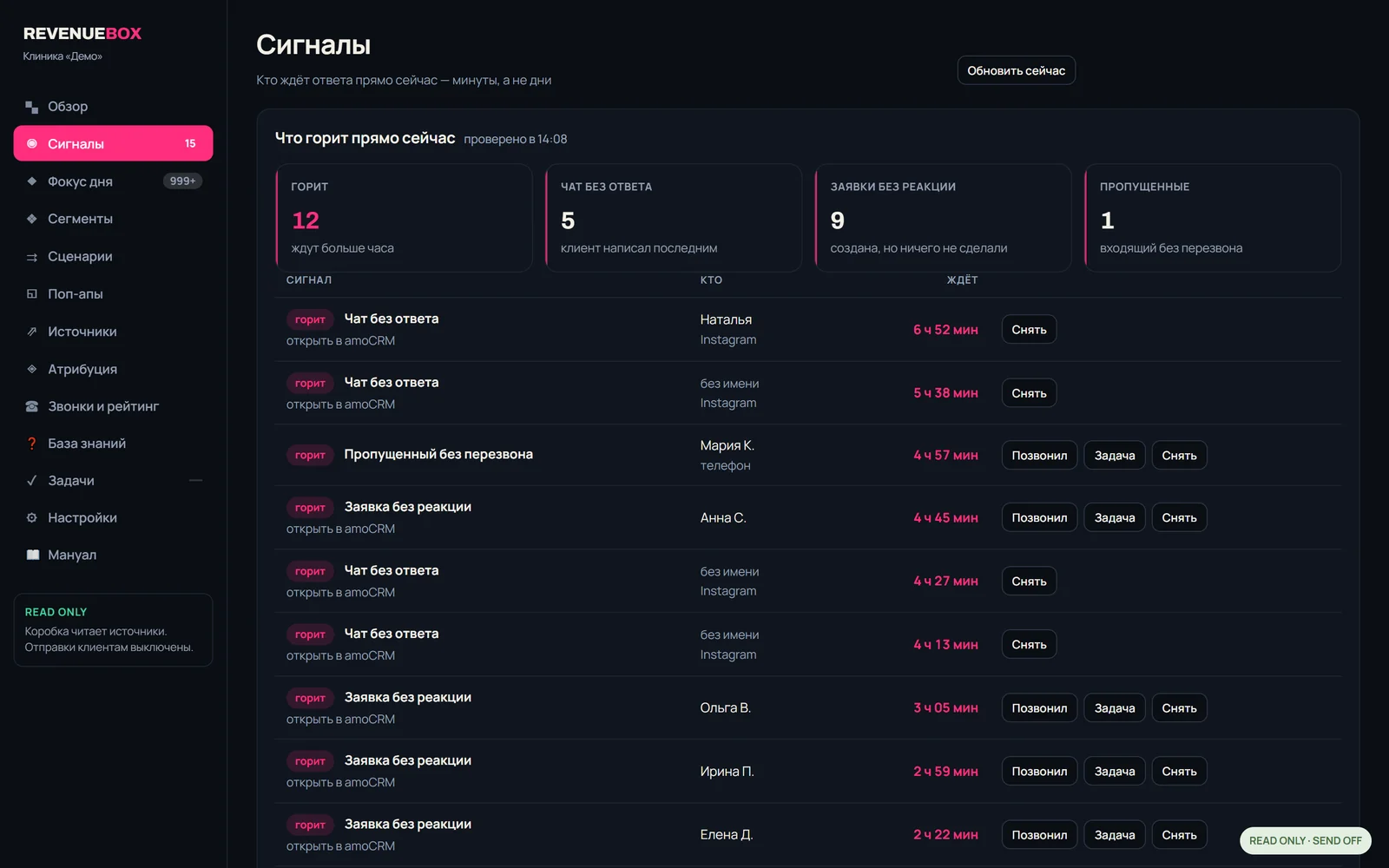The height and width of the screenshot is (868, 1389).
Task: Click the Пропущенный без перезвона signal title
Action: tap(438, 455)
